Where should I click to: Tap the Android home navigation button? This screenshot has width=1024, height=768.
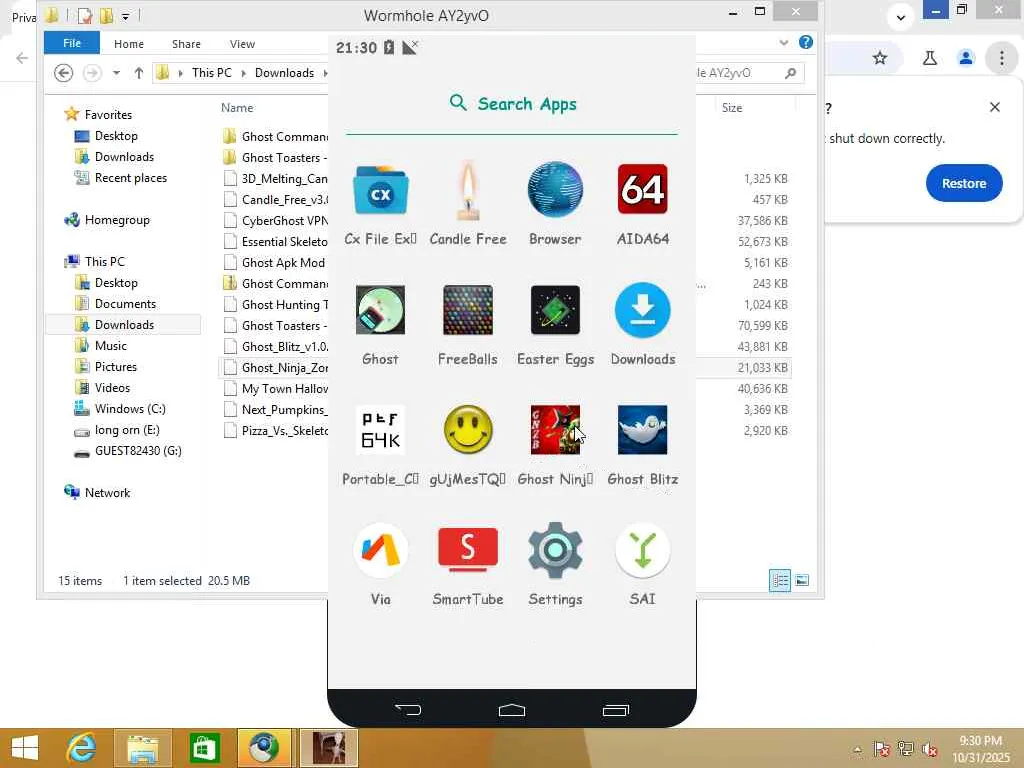point(511,710)
